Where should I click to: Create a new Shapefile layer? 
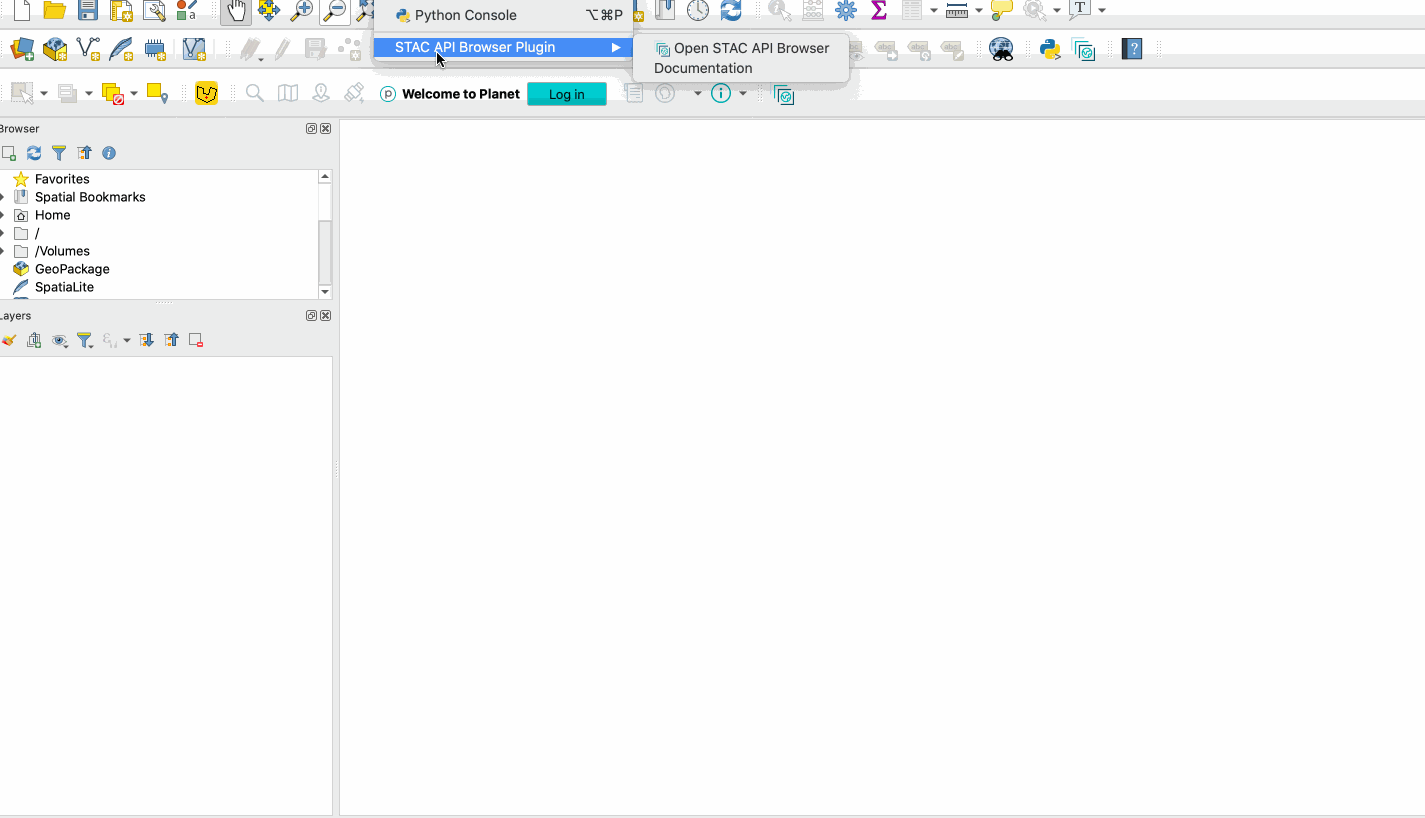pos(88,48)
